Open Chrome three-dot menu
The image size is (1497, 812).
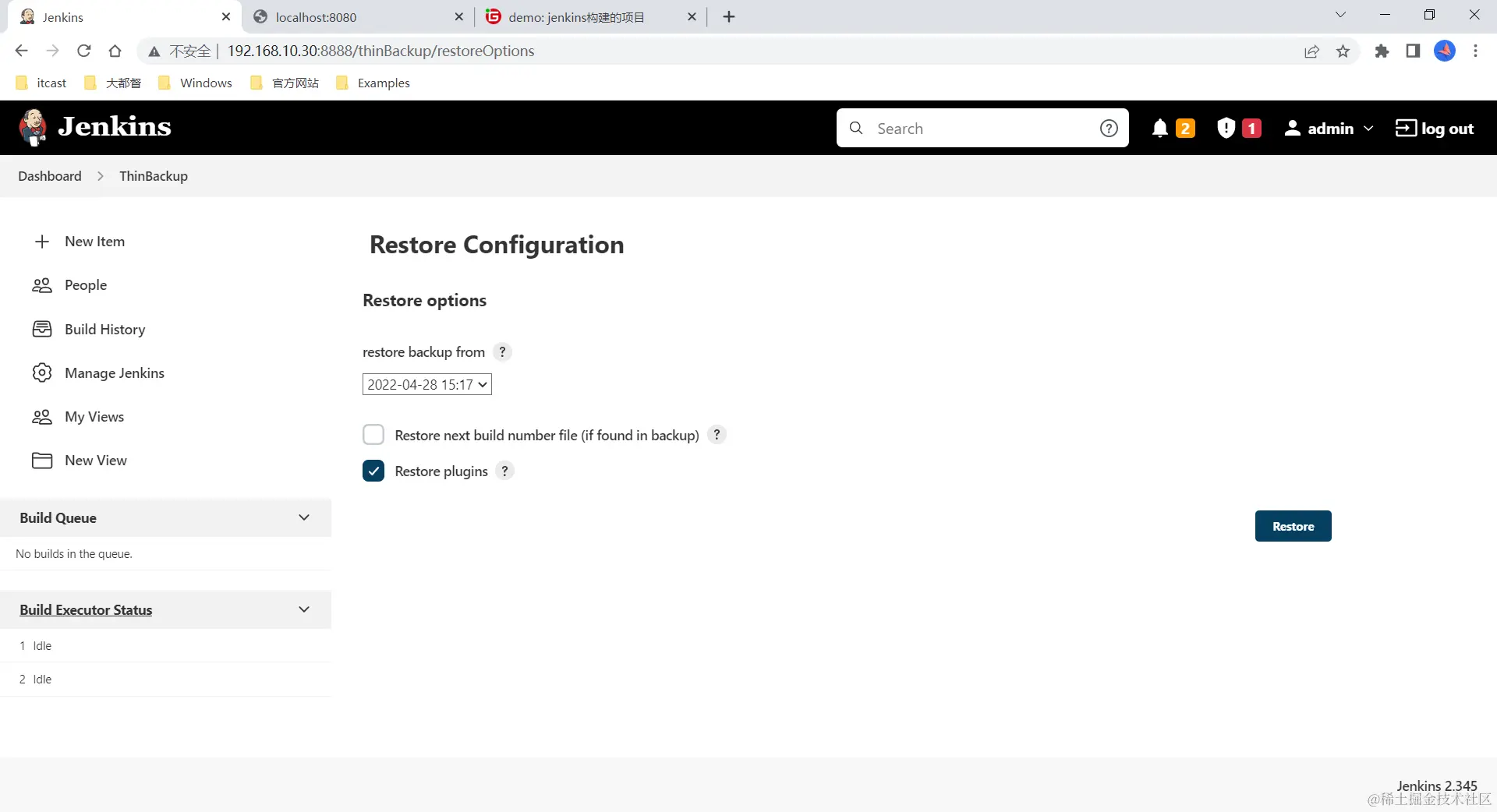click(x=1475, y=51)
